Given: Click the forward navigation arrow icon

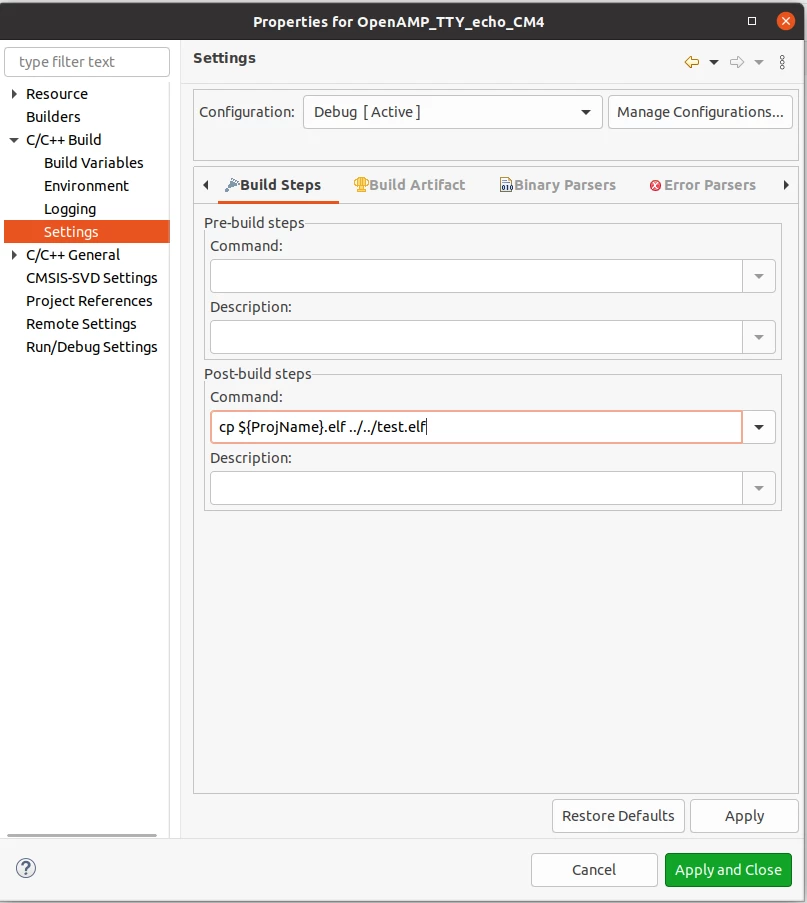Looking at the screenshot, I should [x=737, y=62].
